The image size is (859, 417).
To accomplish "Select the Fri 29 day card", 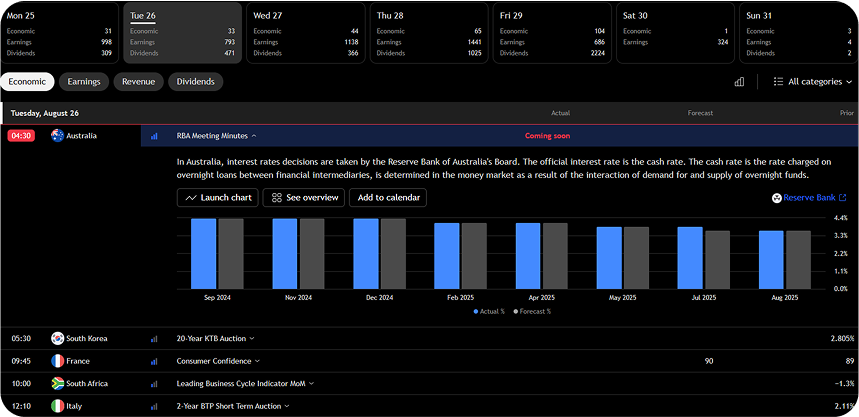I will (550, 33).
